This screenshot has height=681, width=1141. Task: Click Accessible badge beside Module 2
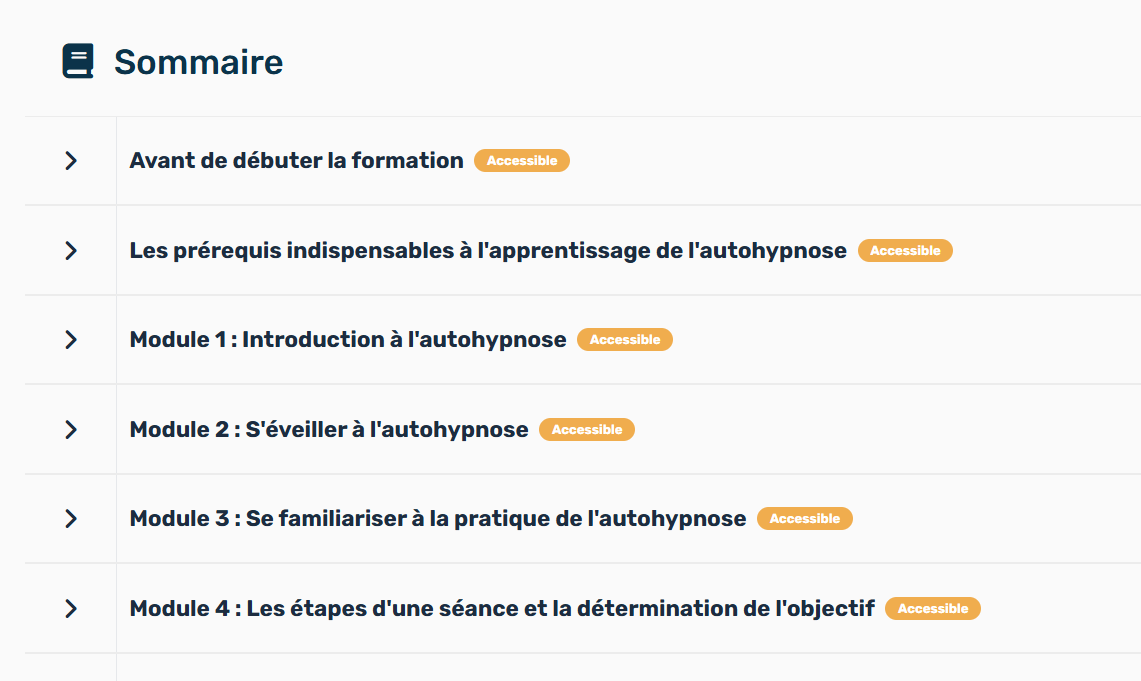(x=587, y=430)
